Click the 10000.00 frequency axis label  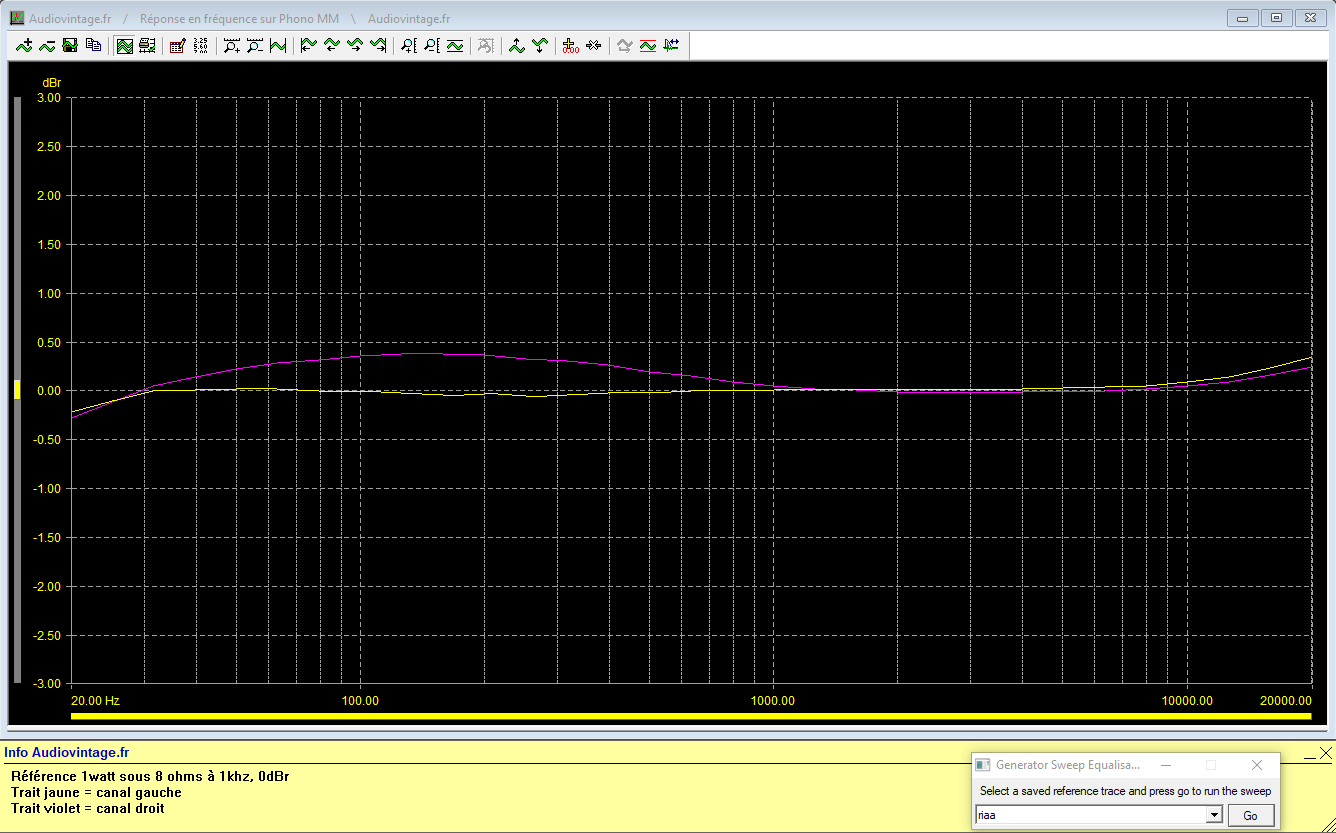[1186, 701]
